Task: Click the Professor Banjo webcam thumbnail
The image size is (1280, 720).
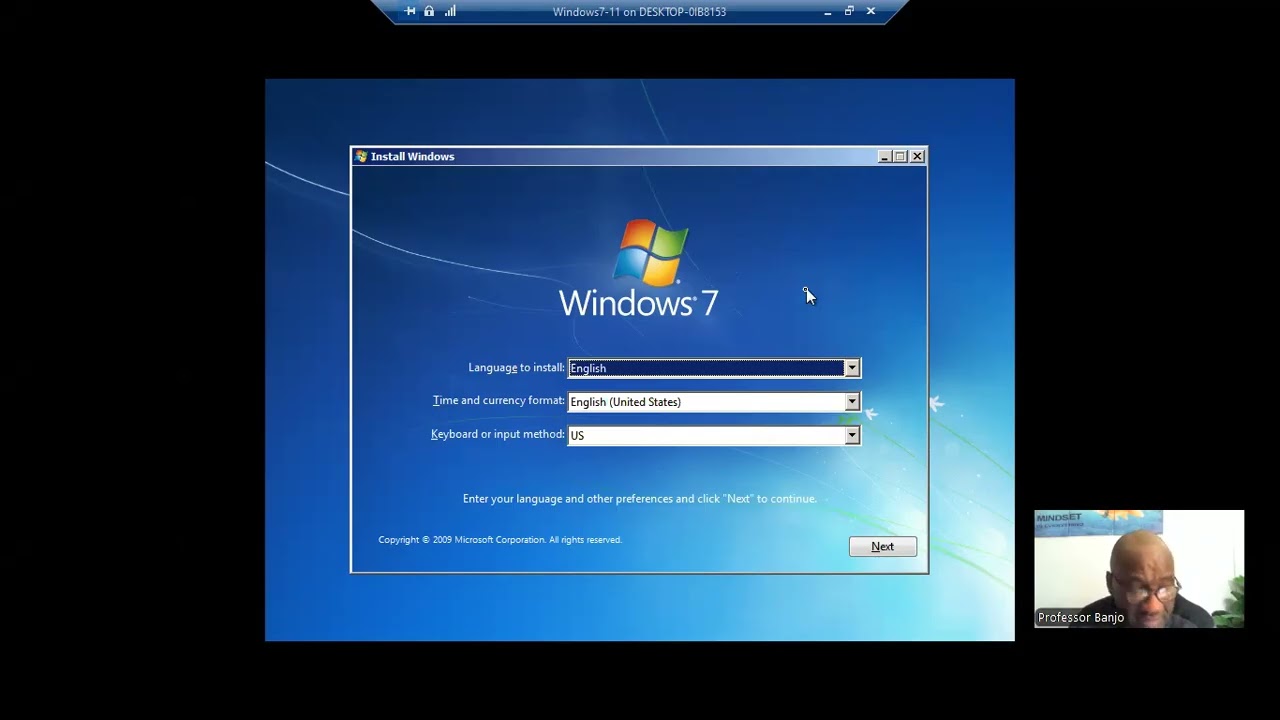Action: click(x=1139, y=569)
